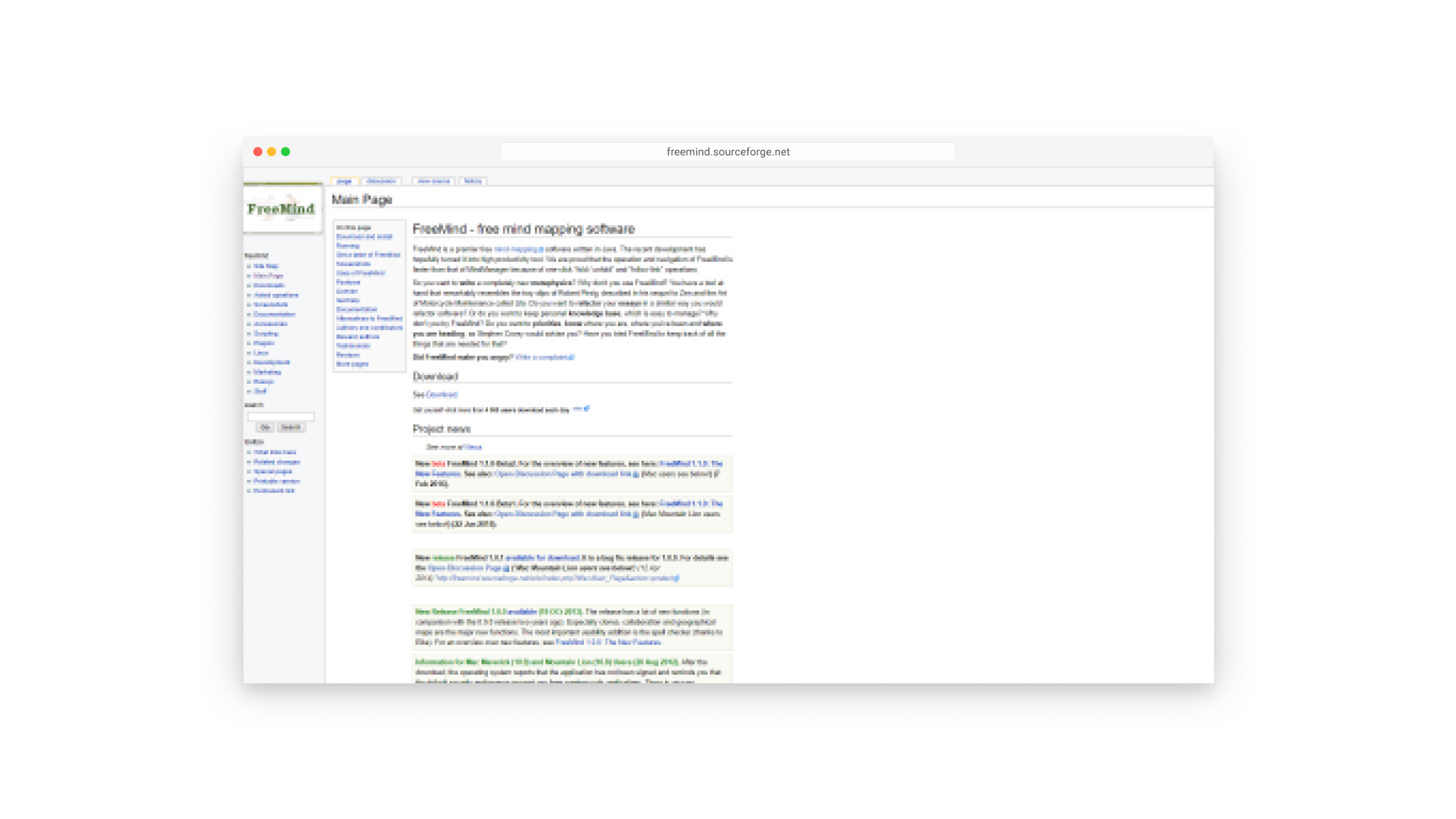The image size is (1456, 819).
Task: Follow 'FreeMind 1.0.0: The New Features' link
Action: [x=608, y=642]
